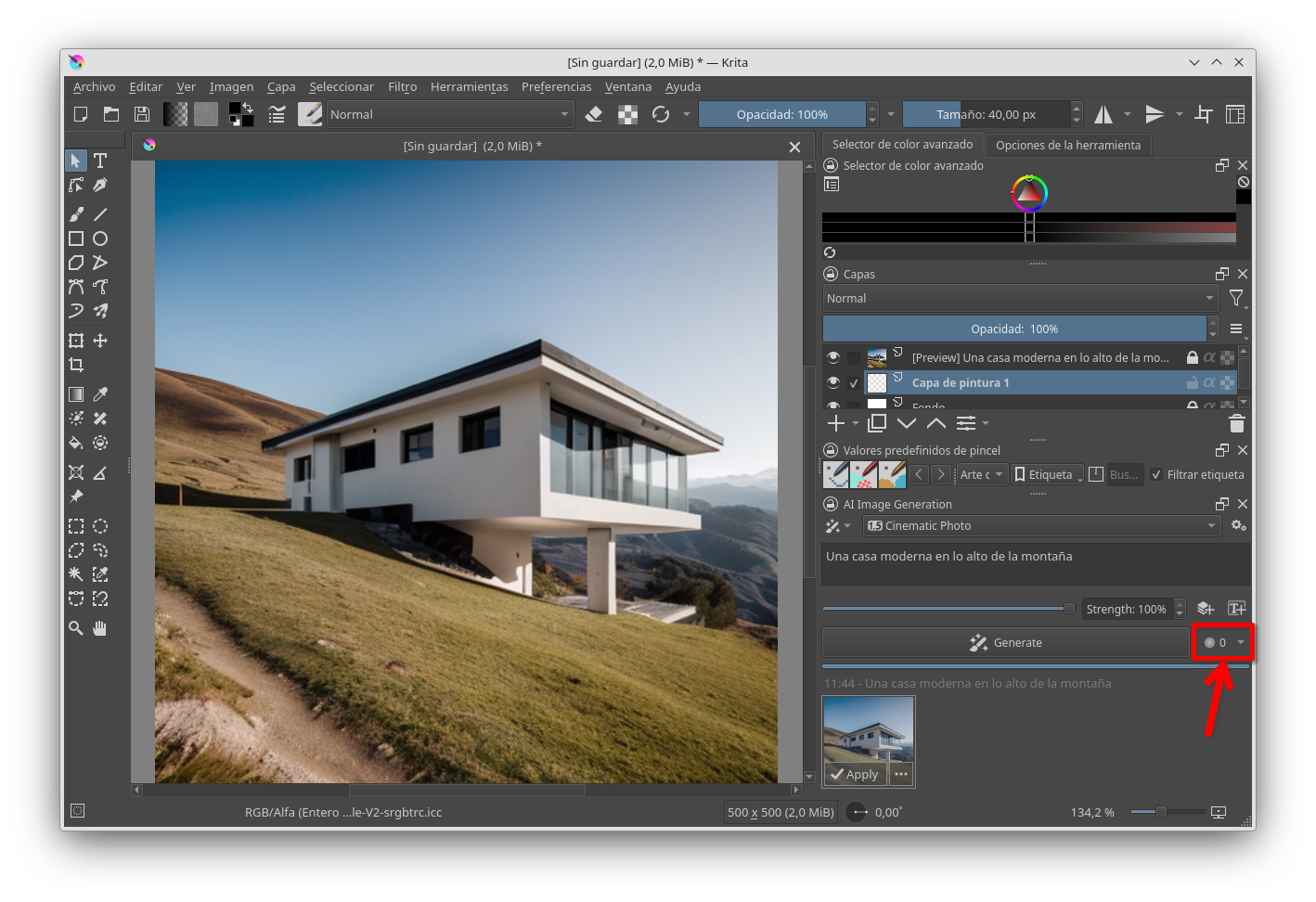Open the layer blending mode dropdown in Capas
Image resolution: width=1316 pixels, height=902 pixels.
coord(1021,298)
